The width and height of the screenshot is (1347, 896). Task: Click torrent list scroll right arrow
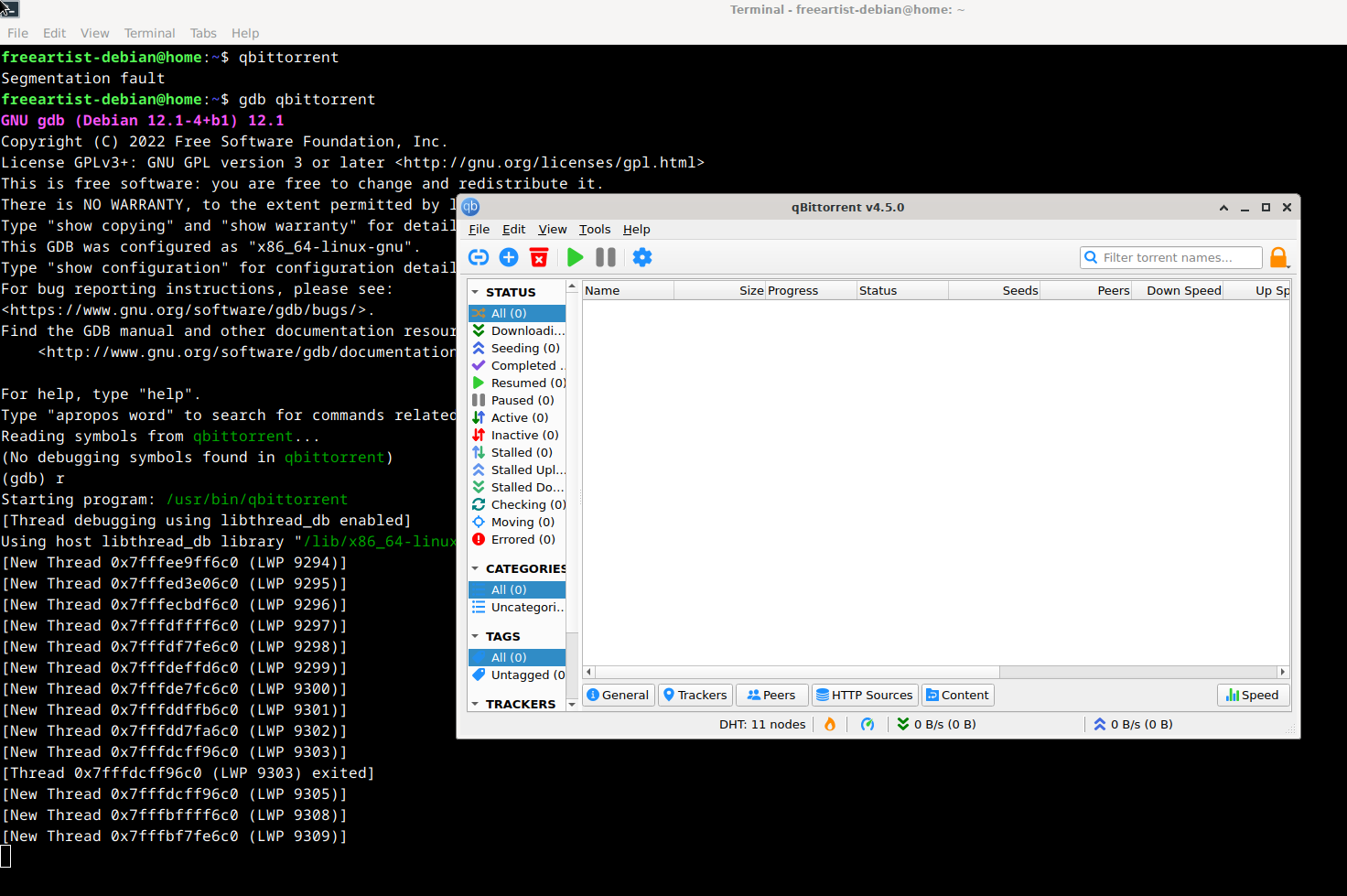(x=1283, y=672)
